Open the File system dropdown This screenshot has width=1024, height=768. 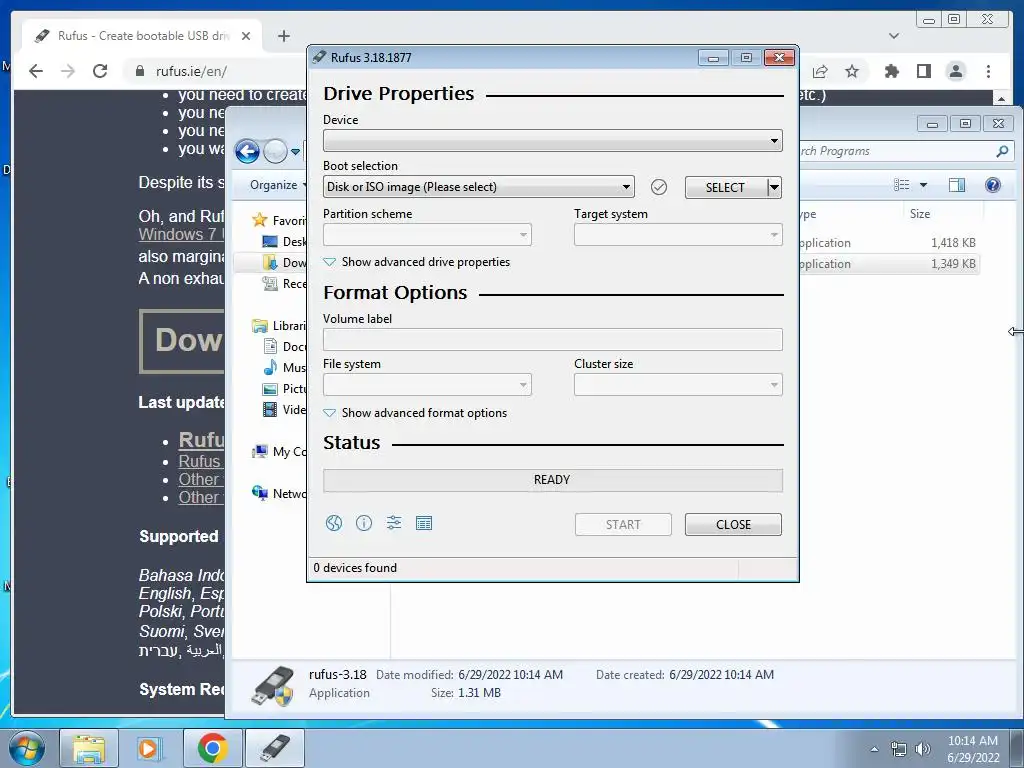click(x=427, y=385)
